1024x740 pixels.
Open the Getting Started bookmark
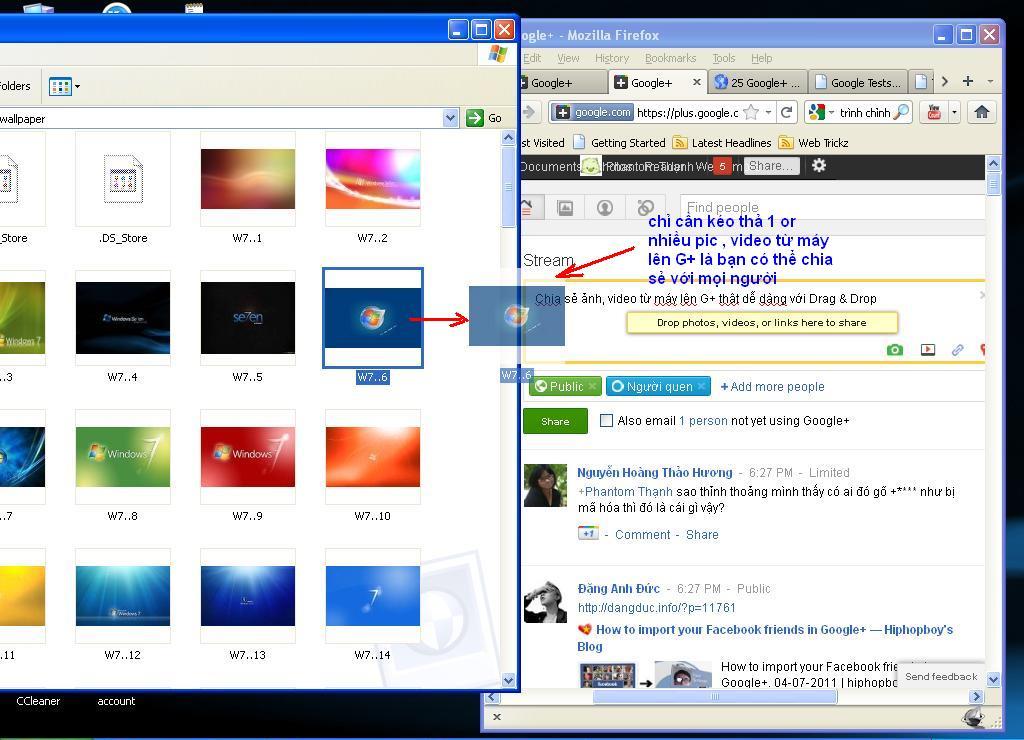point(619,142)
